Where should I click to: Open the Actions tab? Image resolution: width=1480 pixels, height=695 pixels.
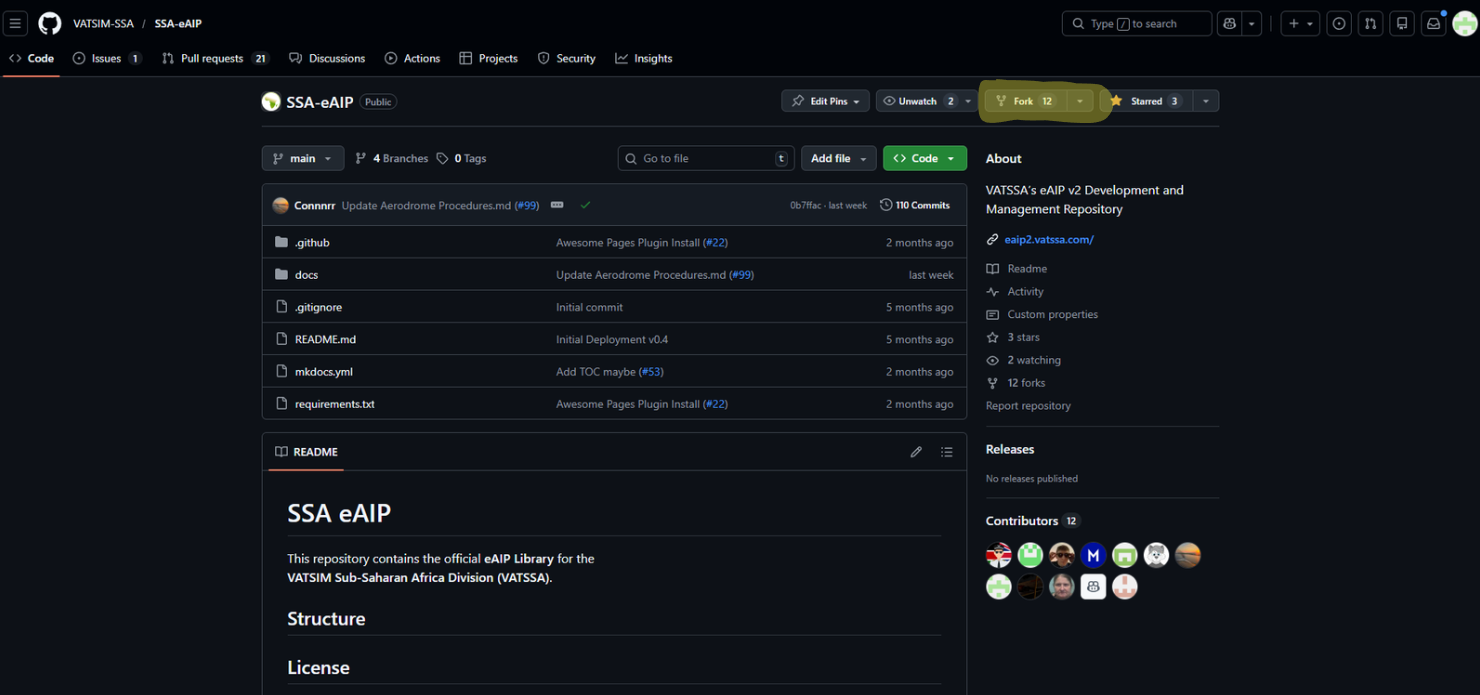(412, 58)
